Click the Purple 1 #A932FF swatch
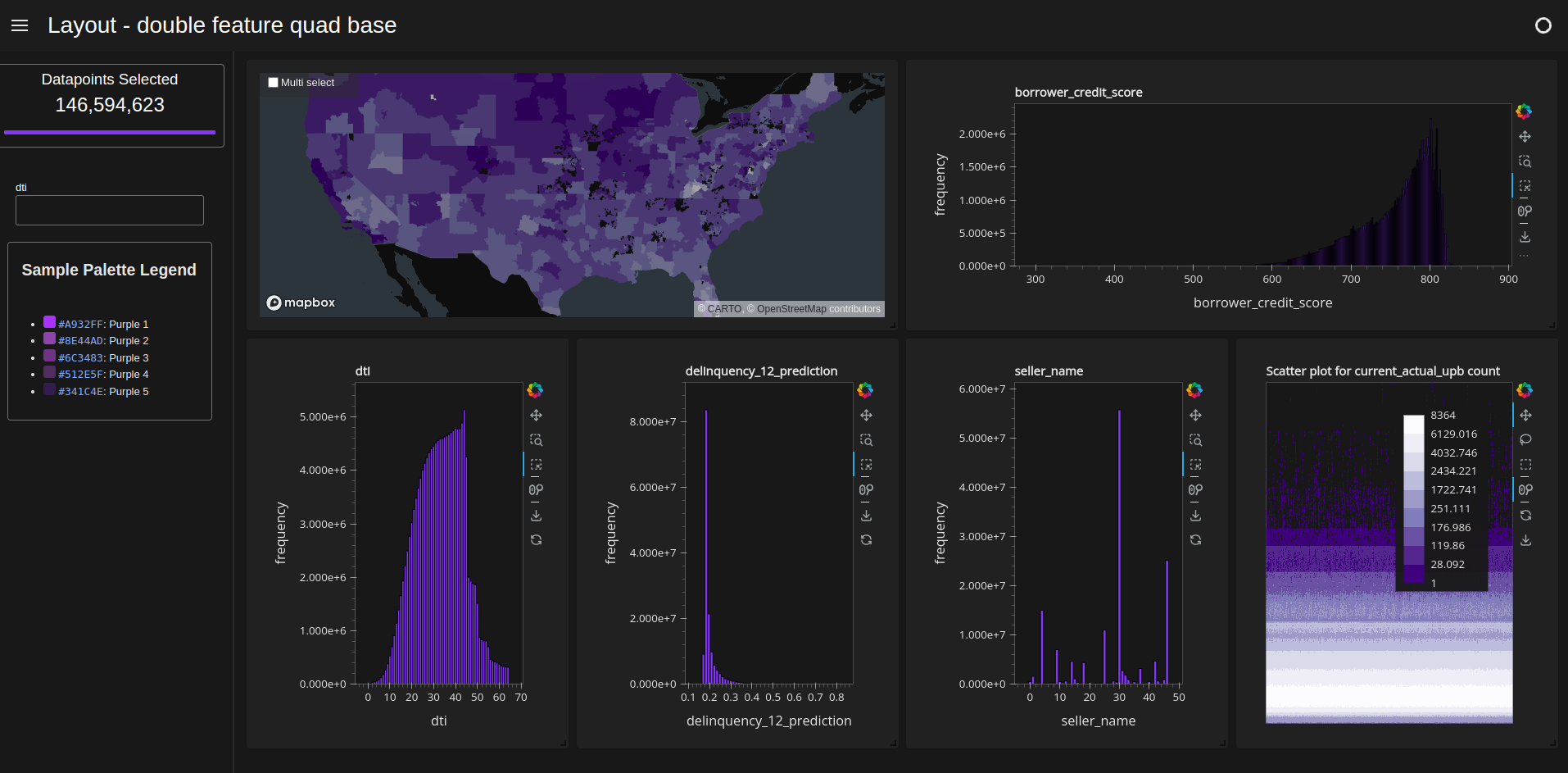This screenshot has width=1568, height=773. 49,322
